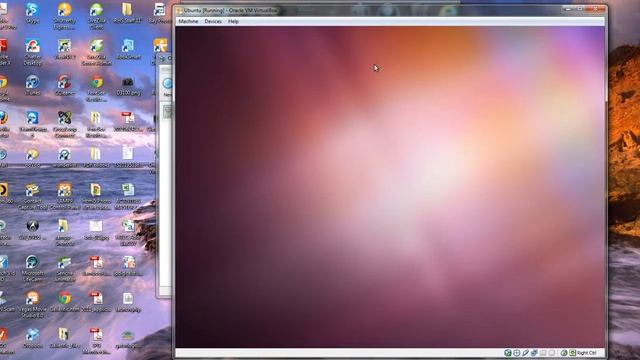Open the Devices menu in VirtualBox
Viewport: 640px width, 360px height.
point(213,21)
